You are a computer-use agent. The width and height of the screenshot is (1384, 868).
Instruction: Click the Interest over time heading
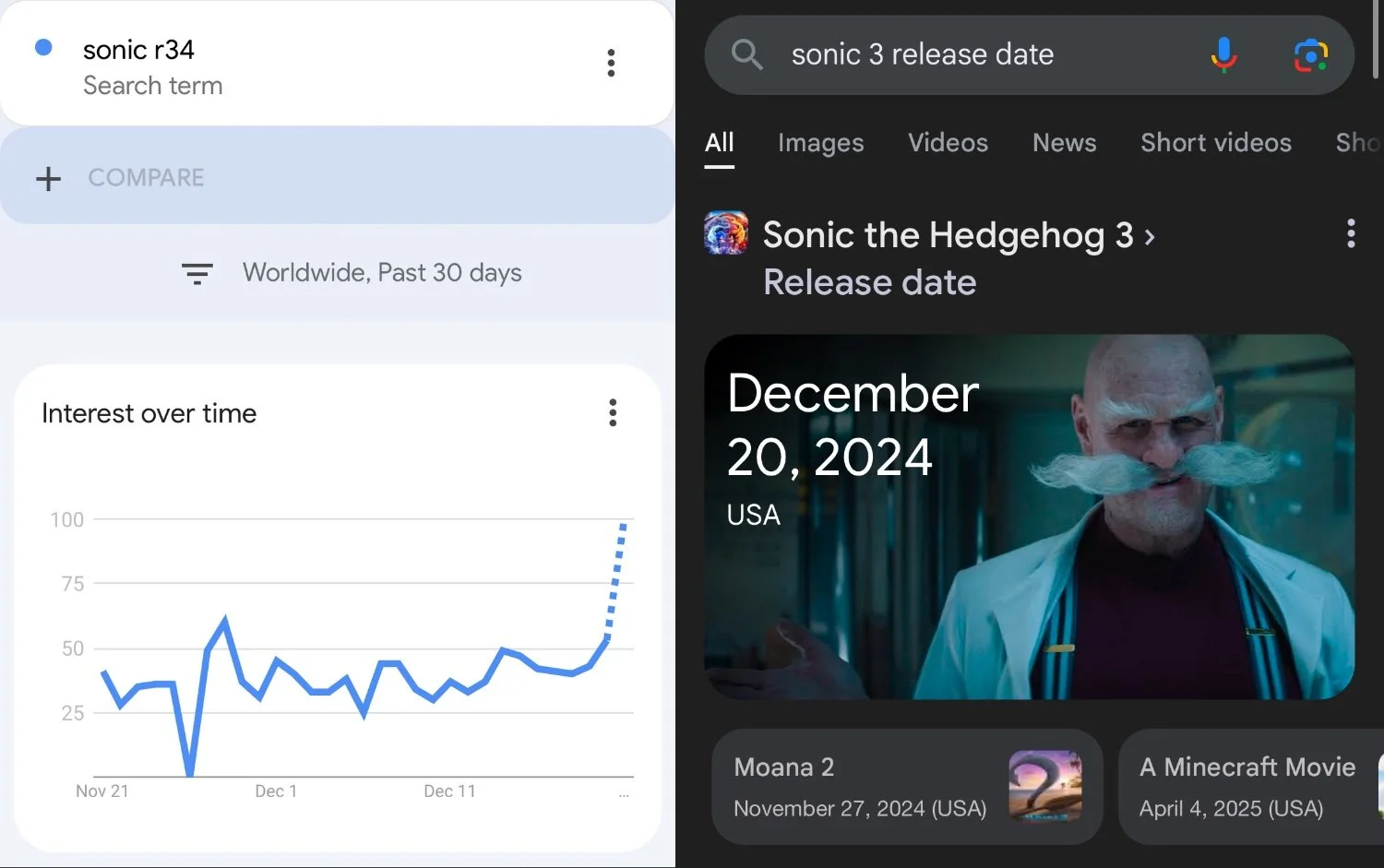[149, 413]
